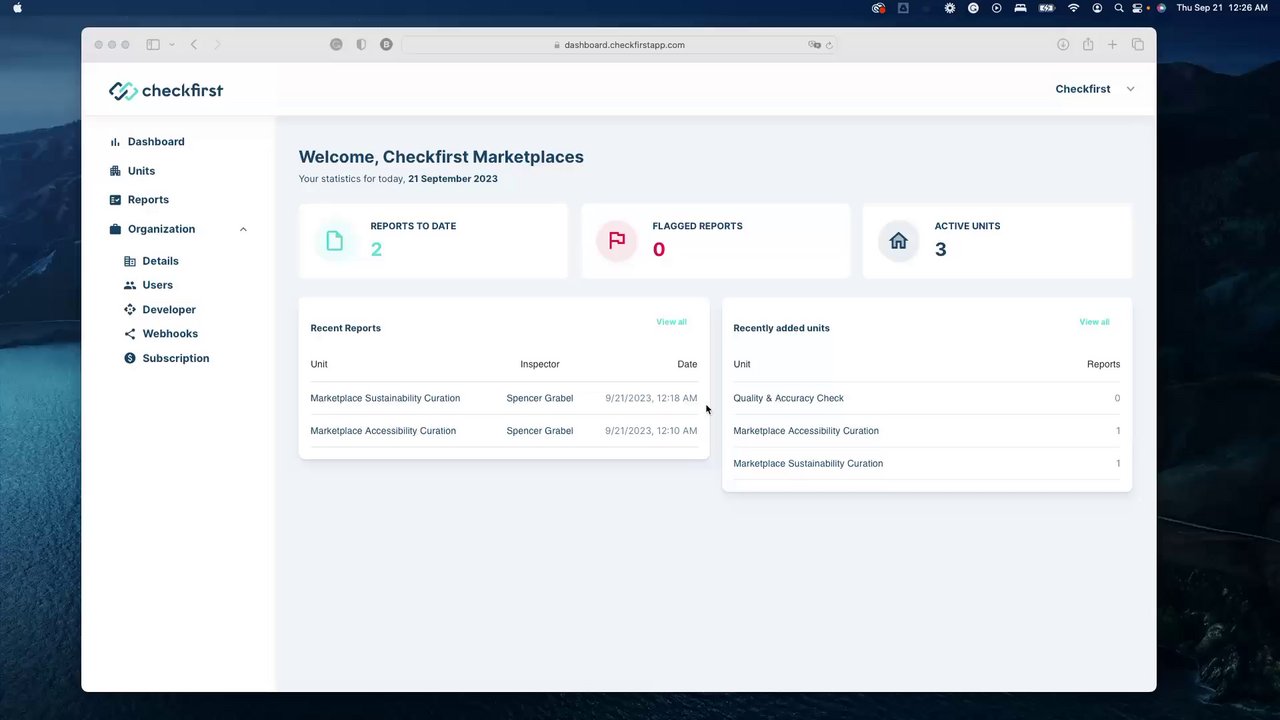This screenshot has height=720, width=1280.
Task: Open the Checkfirst account dropdown
Action: [x=1095, y=89]
